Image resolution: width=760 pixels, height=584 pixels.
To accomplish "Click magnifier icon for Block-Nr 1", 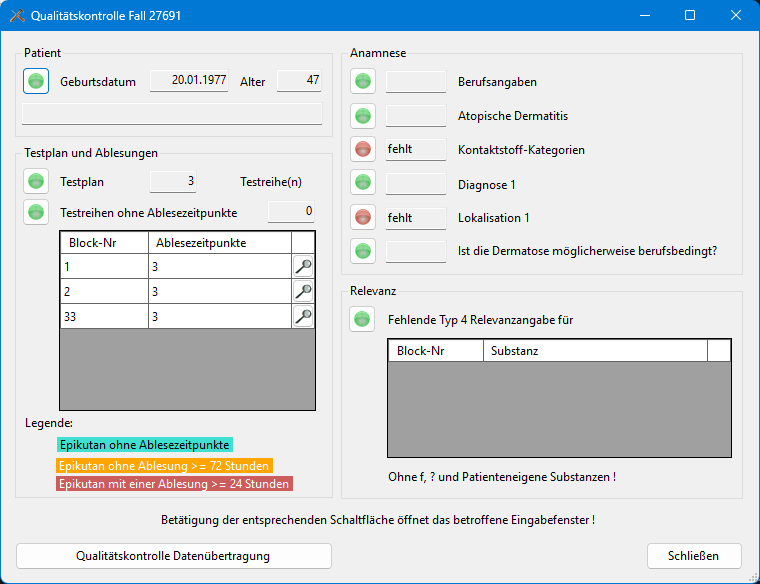I will (x=303, y=266).
